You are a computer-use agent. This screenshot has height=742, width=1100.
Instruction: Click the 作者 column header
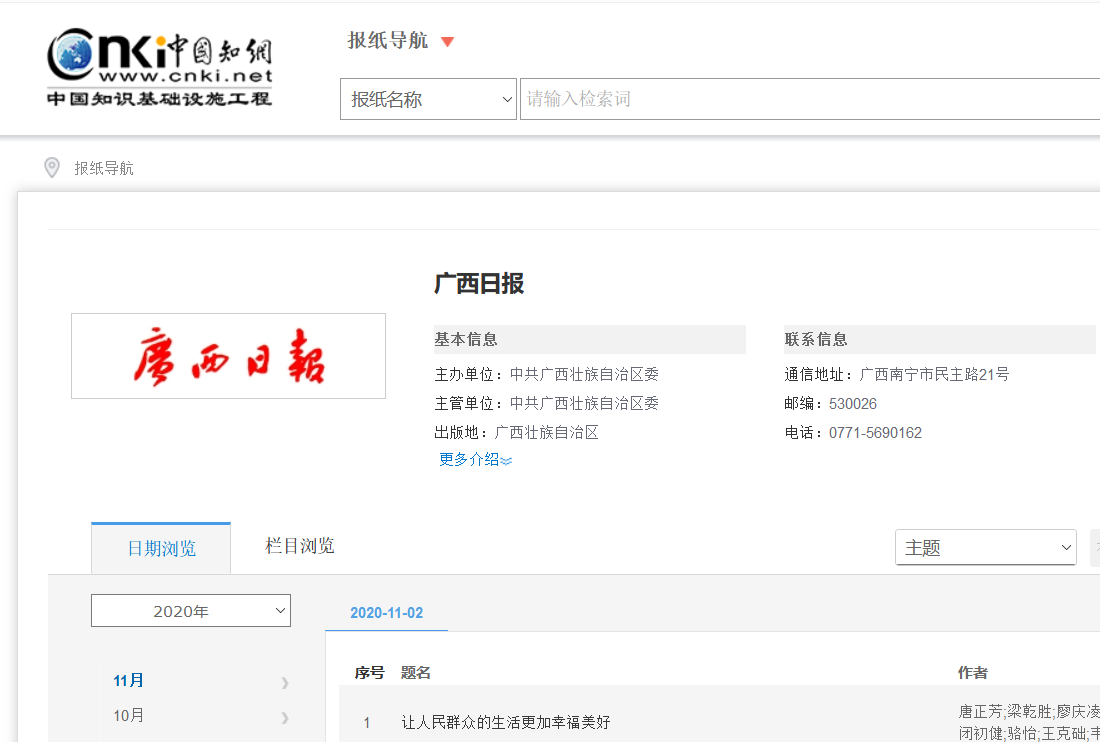973,673
